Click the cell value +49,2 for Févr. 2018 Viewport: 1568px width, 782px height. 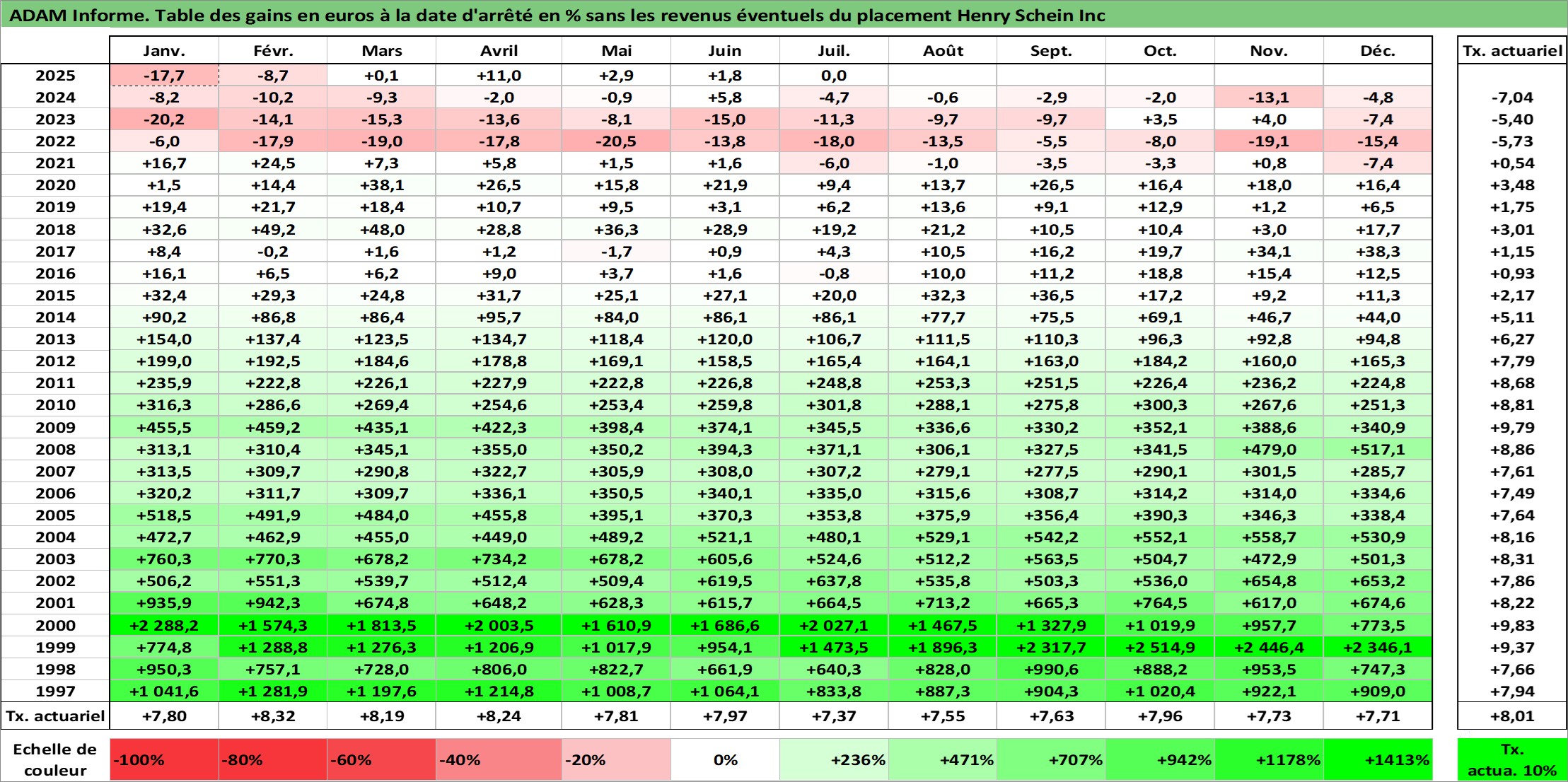(273, 229)
